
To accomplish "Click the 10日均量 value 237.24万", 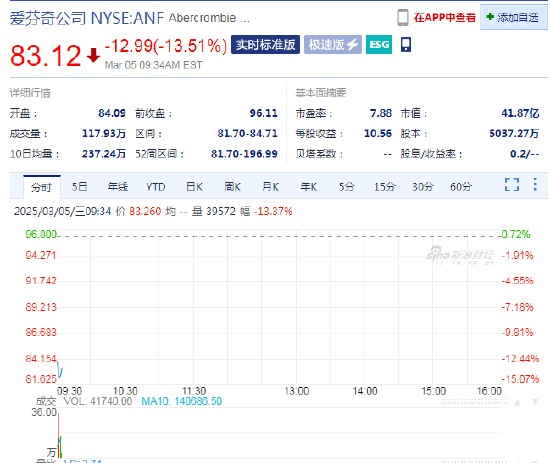I will (104, 154).
